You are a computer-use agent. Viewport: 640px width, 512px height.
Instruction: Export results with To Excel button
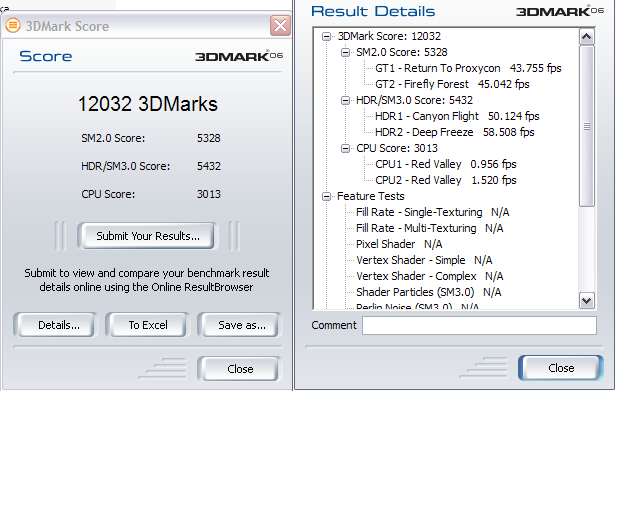pyautogui.click(x=148, y=325)
